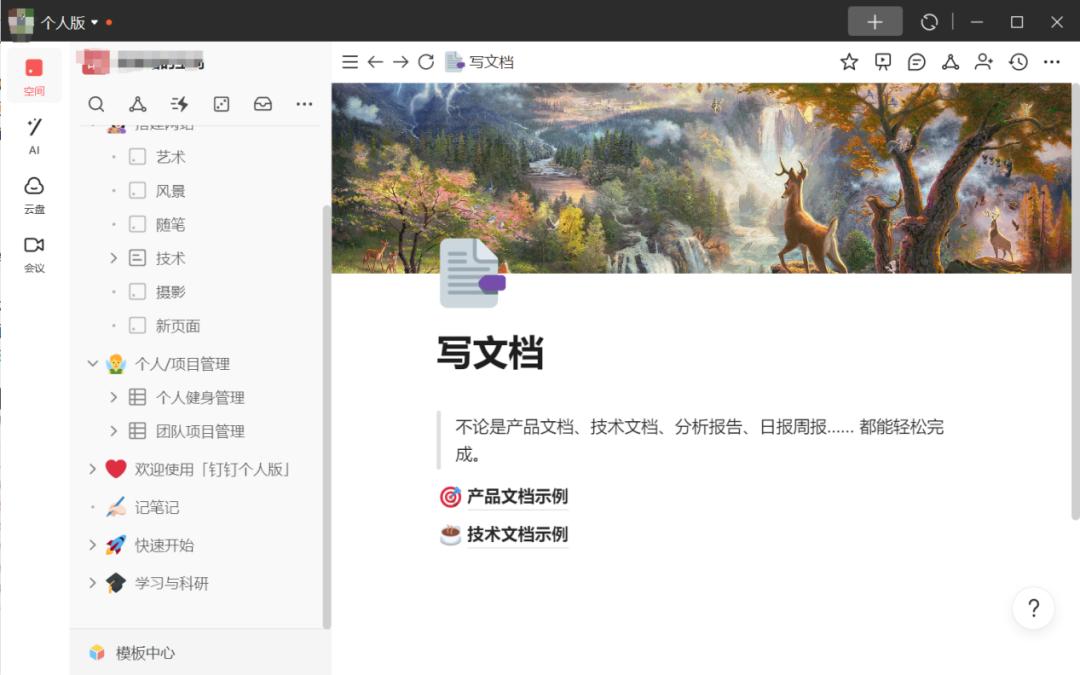Click the quote text 不论是产品文档

(x=699, y=440)
